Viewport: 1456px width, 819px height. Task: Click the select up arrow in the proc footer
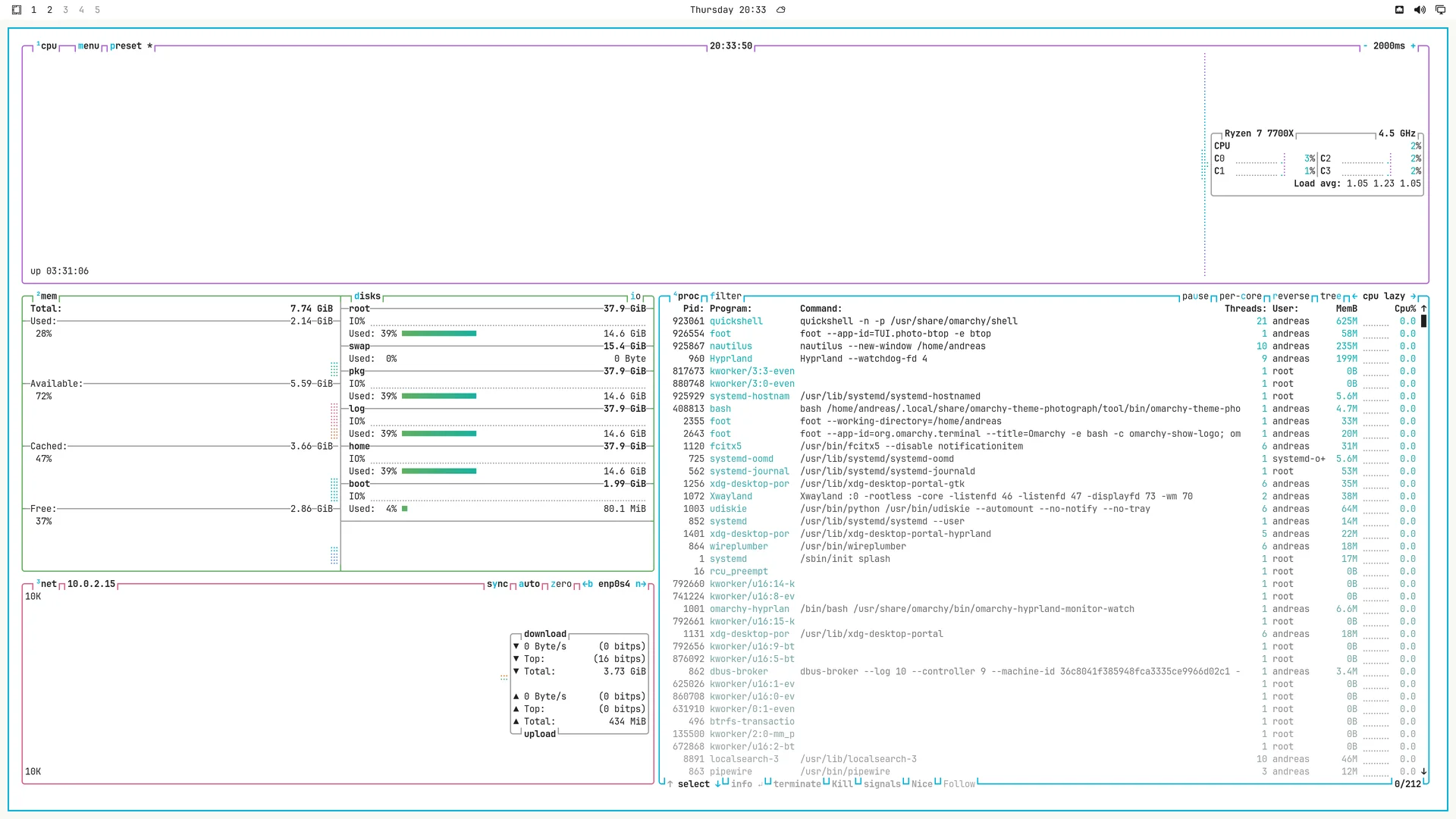[x=670, y=784]
